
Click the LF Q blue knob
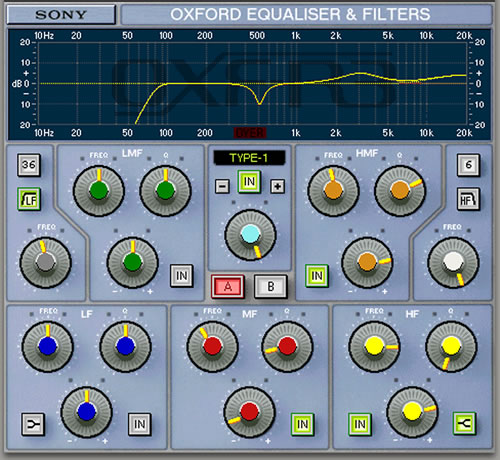[x=126, y=346]
